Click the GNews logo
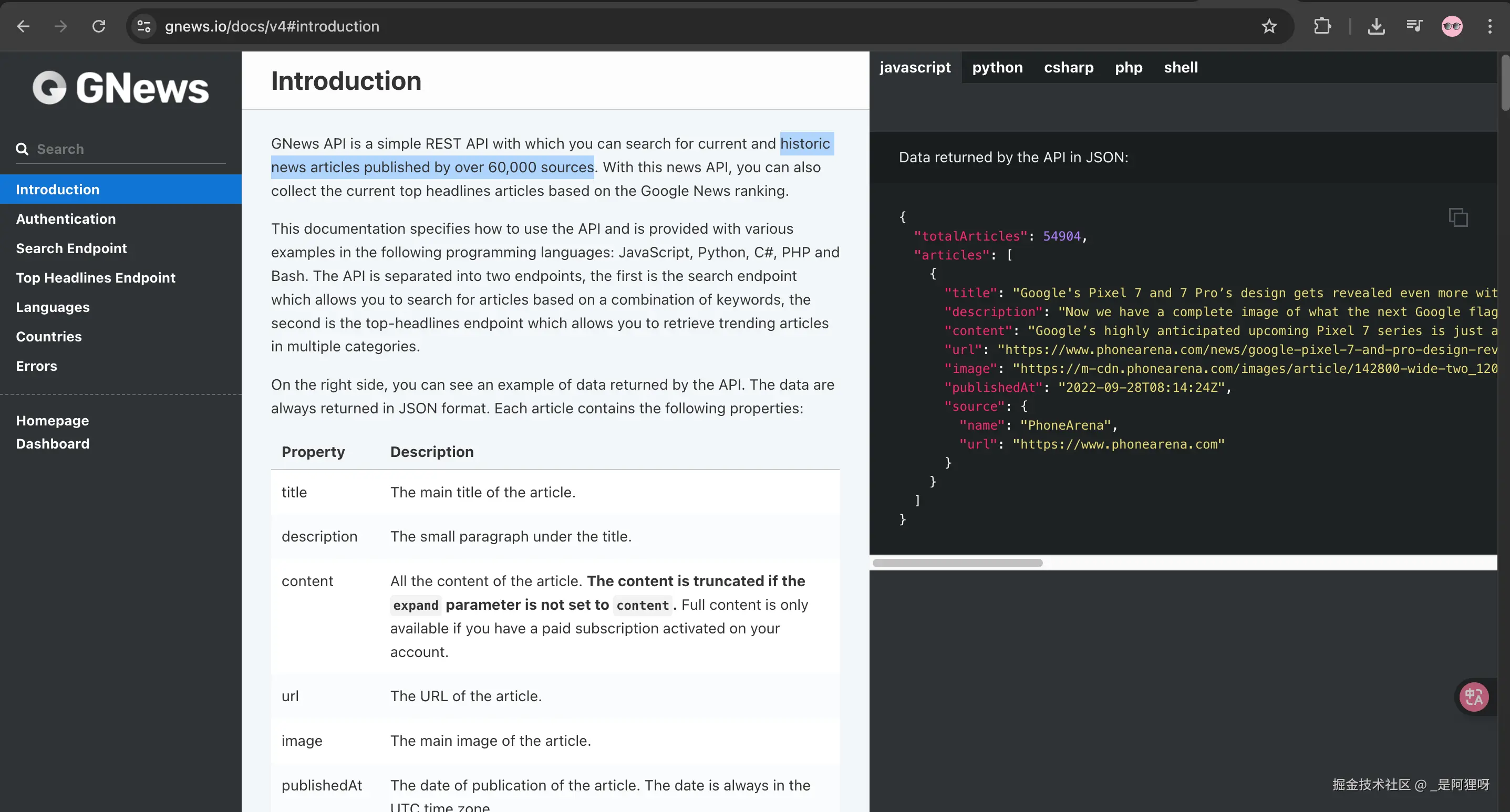Viewport: 1510px width, 812px height. pos(121,88)
